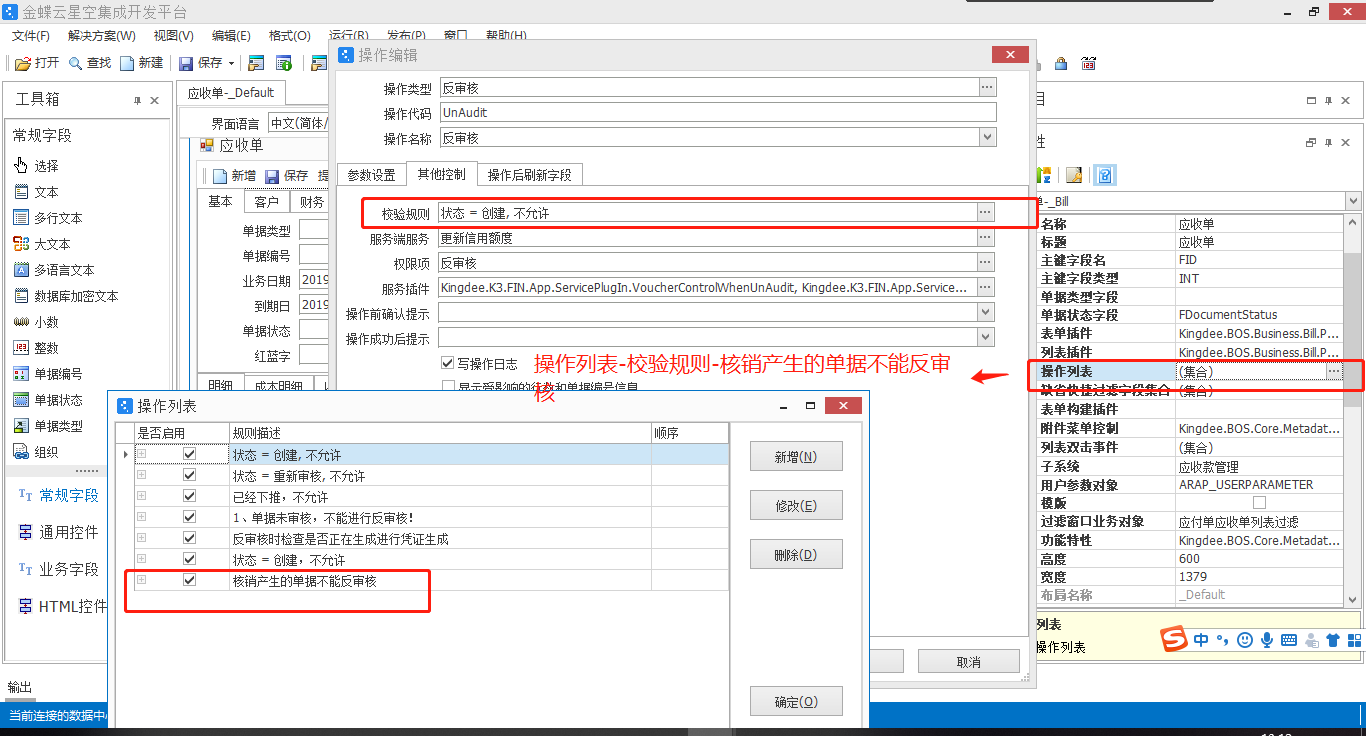Image resolution: width=1366 pixels, height=736 pixels.
Task: Toggle enable checkbox of first 状态 = 创建 rule
Action: pos(190,455)
